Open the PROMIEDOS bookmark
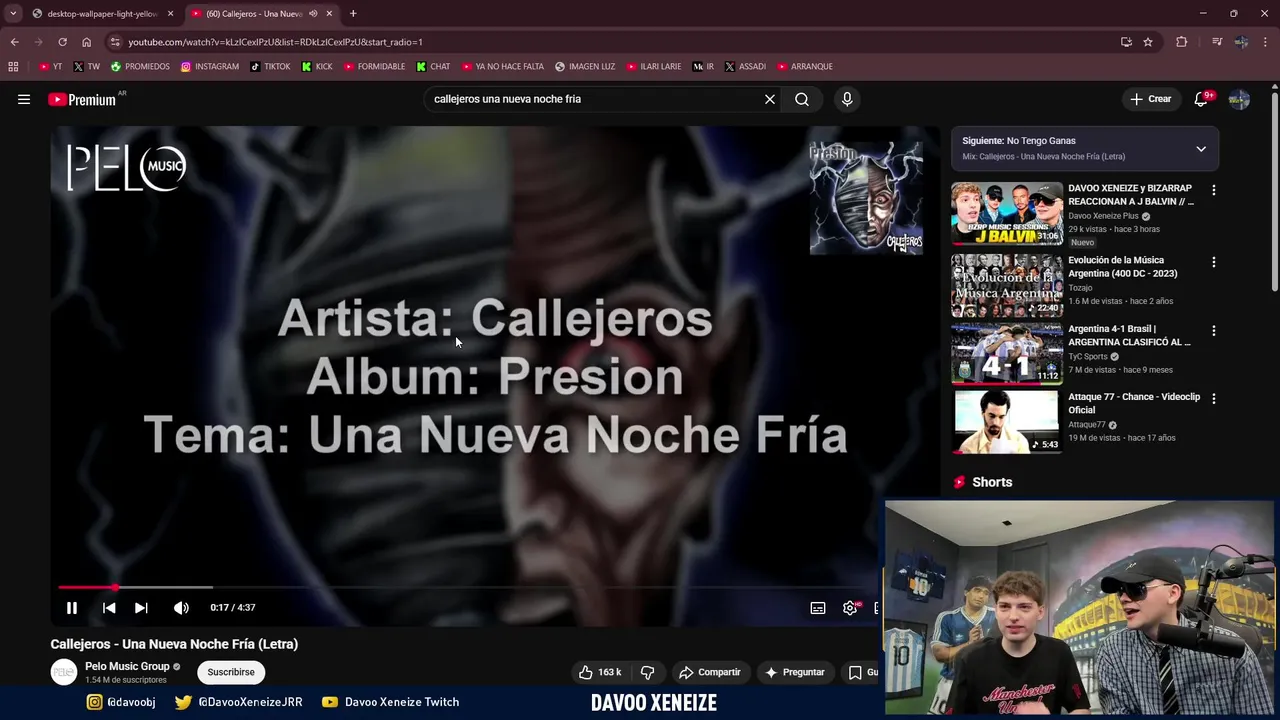 140,66
